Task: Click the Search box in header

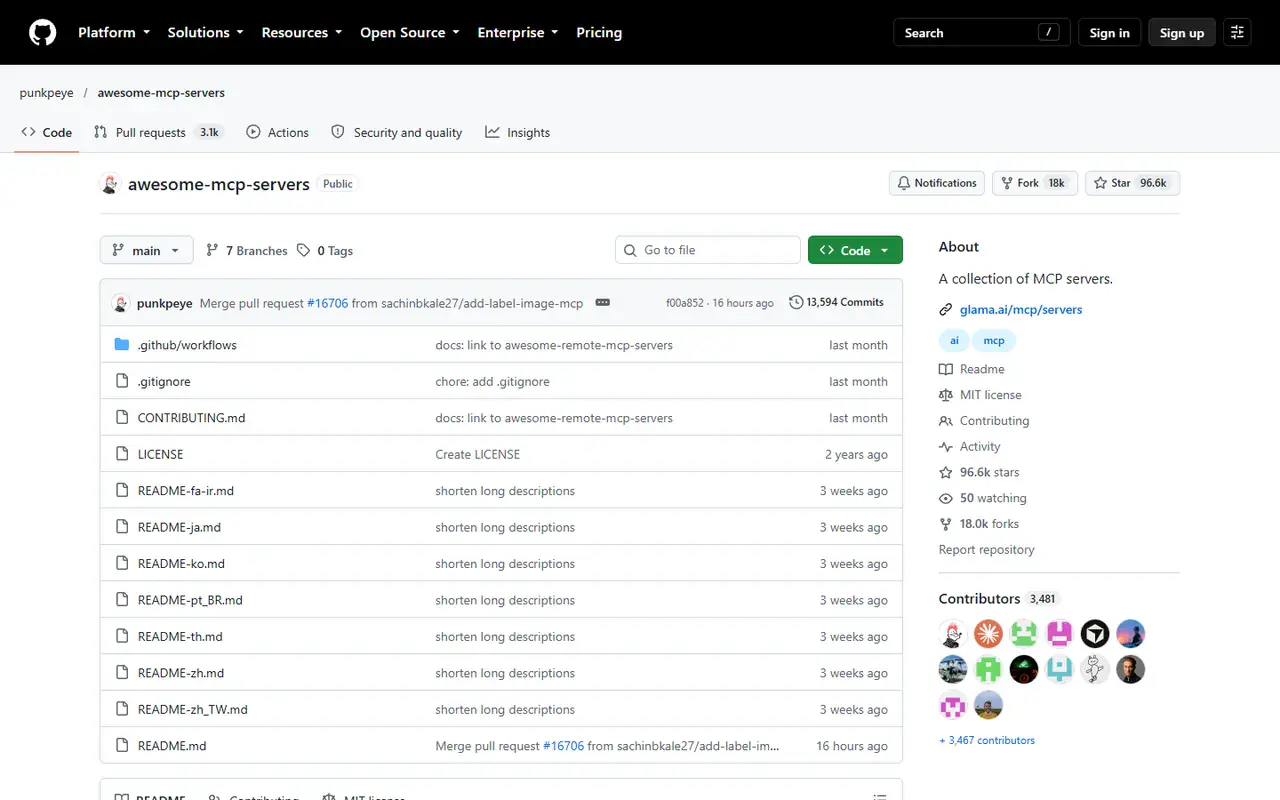Action: point(982,33)
